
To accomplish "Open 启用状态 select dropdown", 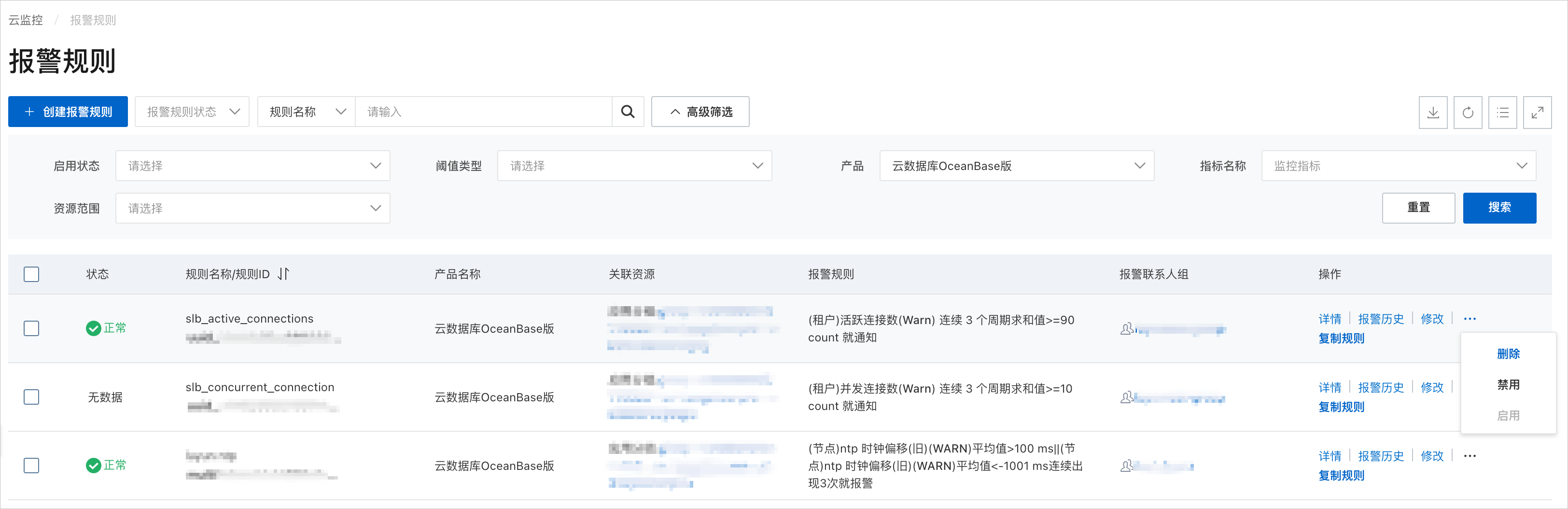I will pyautogui.click(x=252, y=166).
